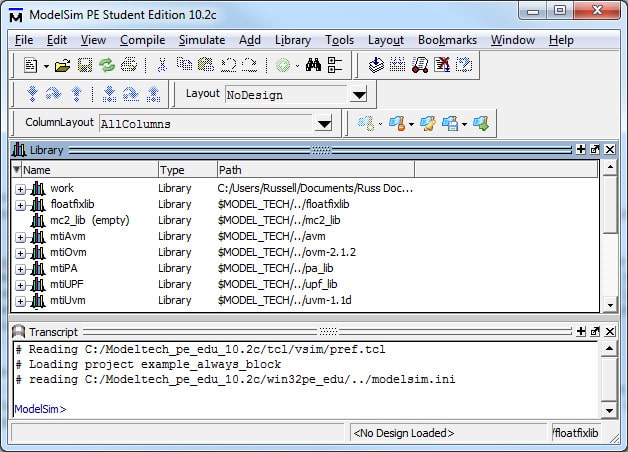Image resolution: width=628 pixels, height=452 pixels.
Task: Click the Save floppy disk icon
Action: (x=85, y=65)
